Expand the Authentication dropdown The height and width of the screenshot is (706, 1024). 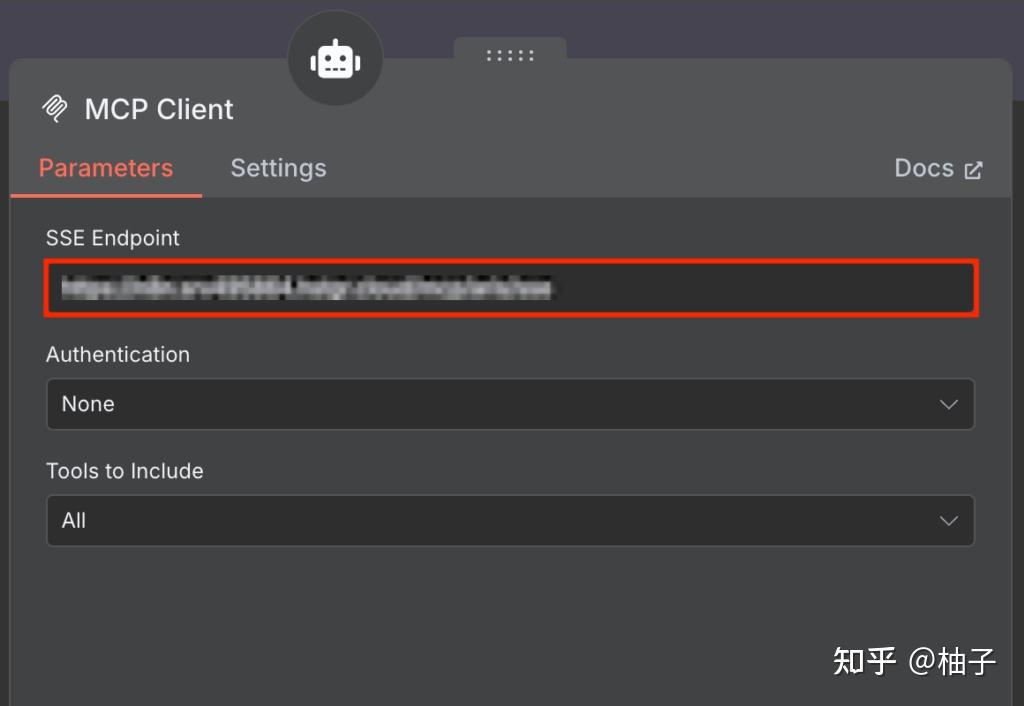pos(510,404)
